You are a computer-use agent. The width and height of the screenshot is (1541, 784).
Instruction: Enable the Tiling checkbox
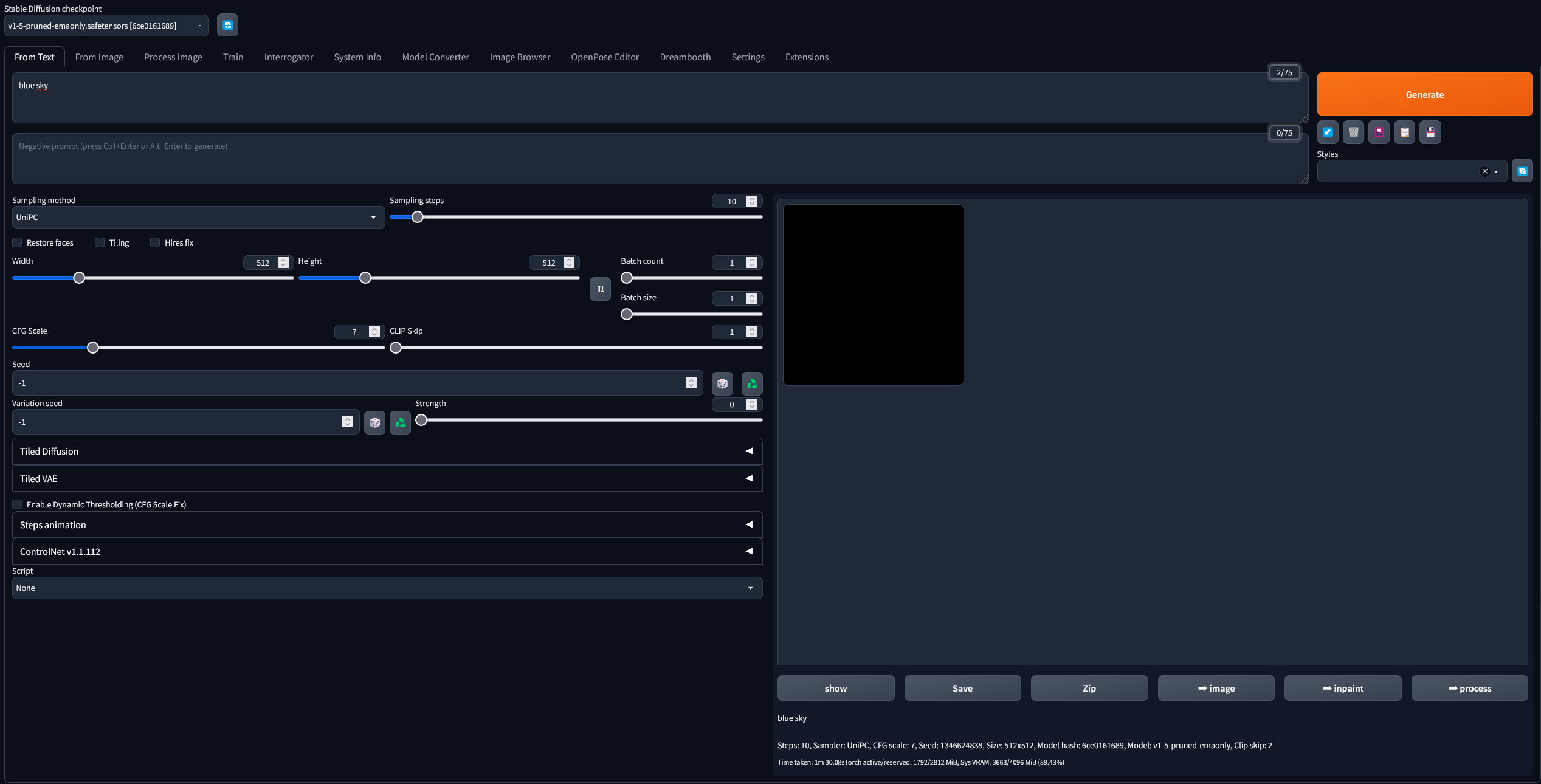[x=100, y=242]
